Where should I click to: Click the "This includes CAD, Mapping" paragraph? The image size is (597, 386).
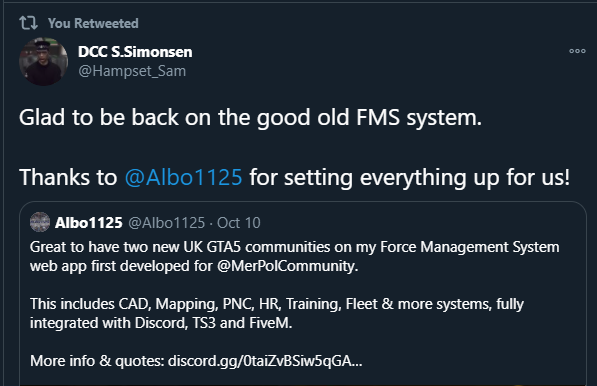point(277,313)
